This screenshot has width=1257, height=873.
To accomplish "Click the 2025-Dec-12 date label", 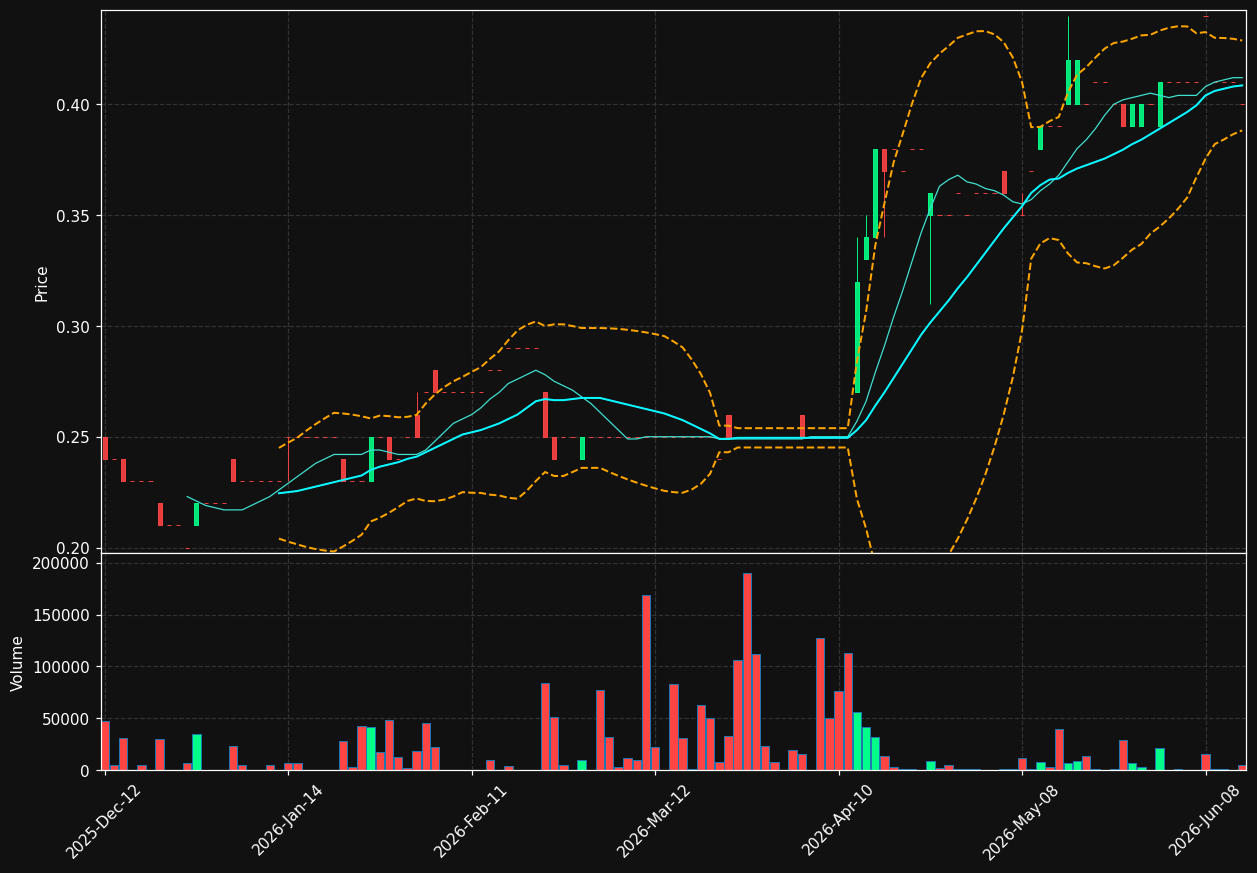I will coord(104,821).
